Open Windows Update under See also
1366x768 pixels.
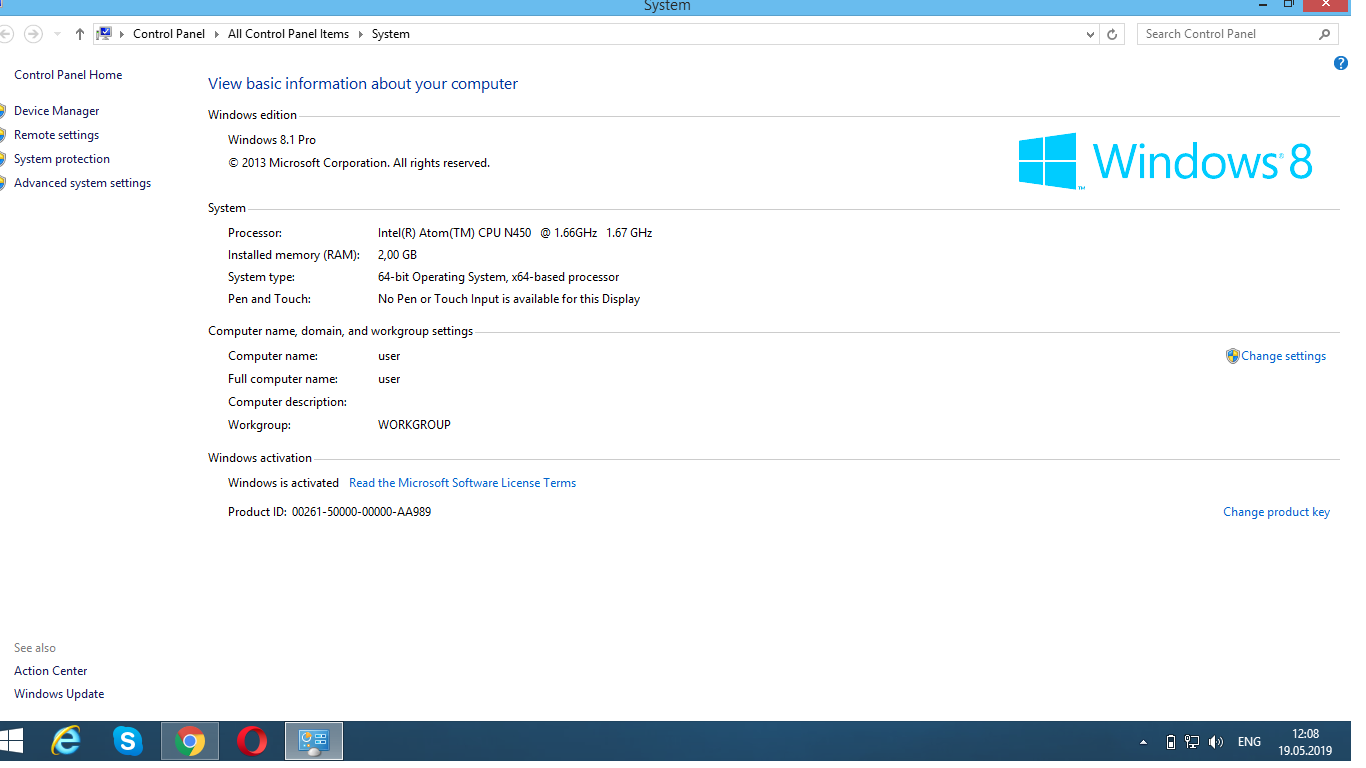(59, 694)
